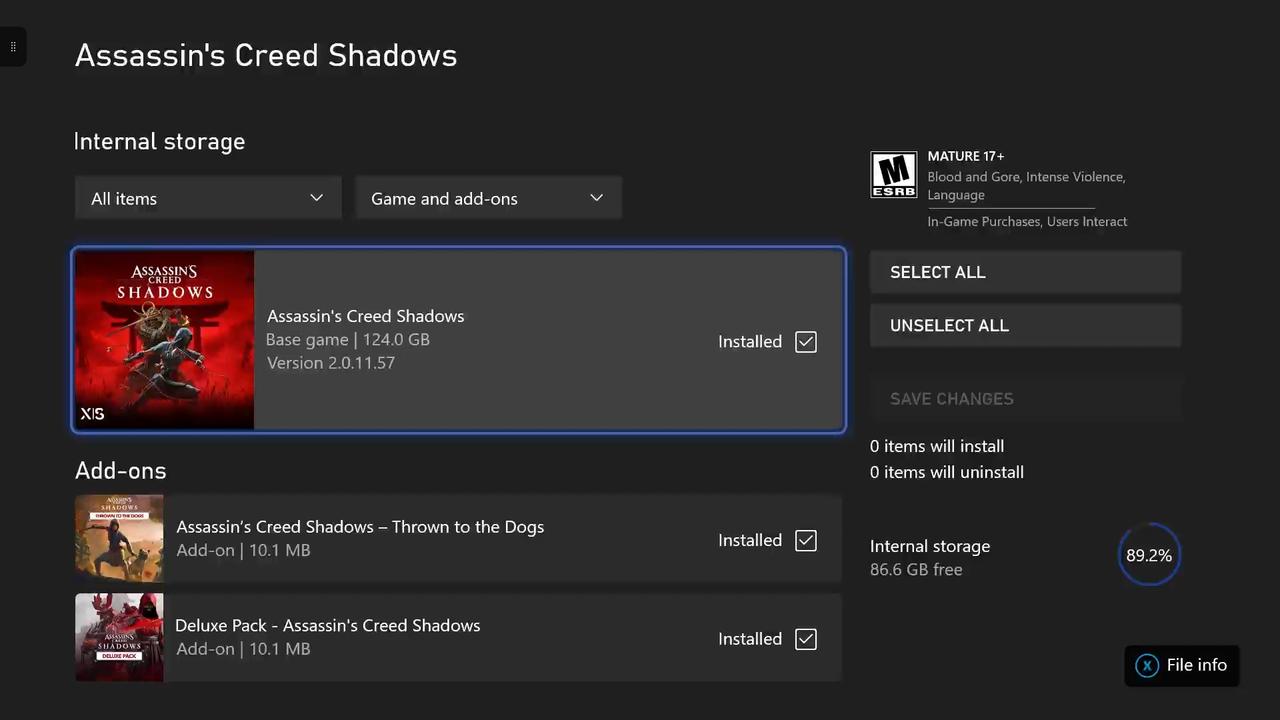
Task: Click 'Deluxe Pack - Assassin's Creed Shadows' title
Action: pyautogui.click(x=328, y=625)
